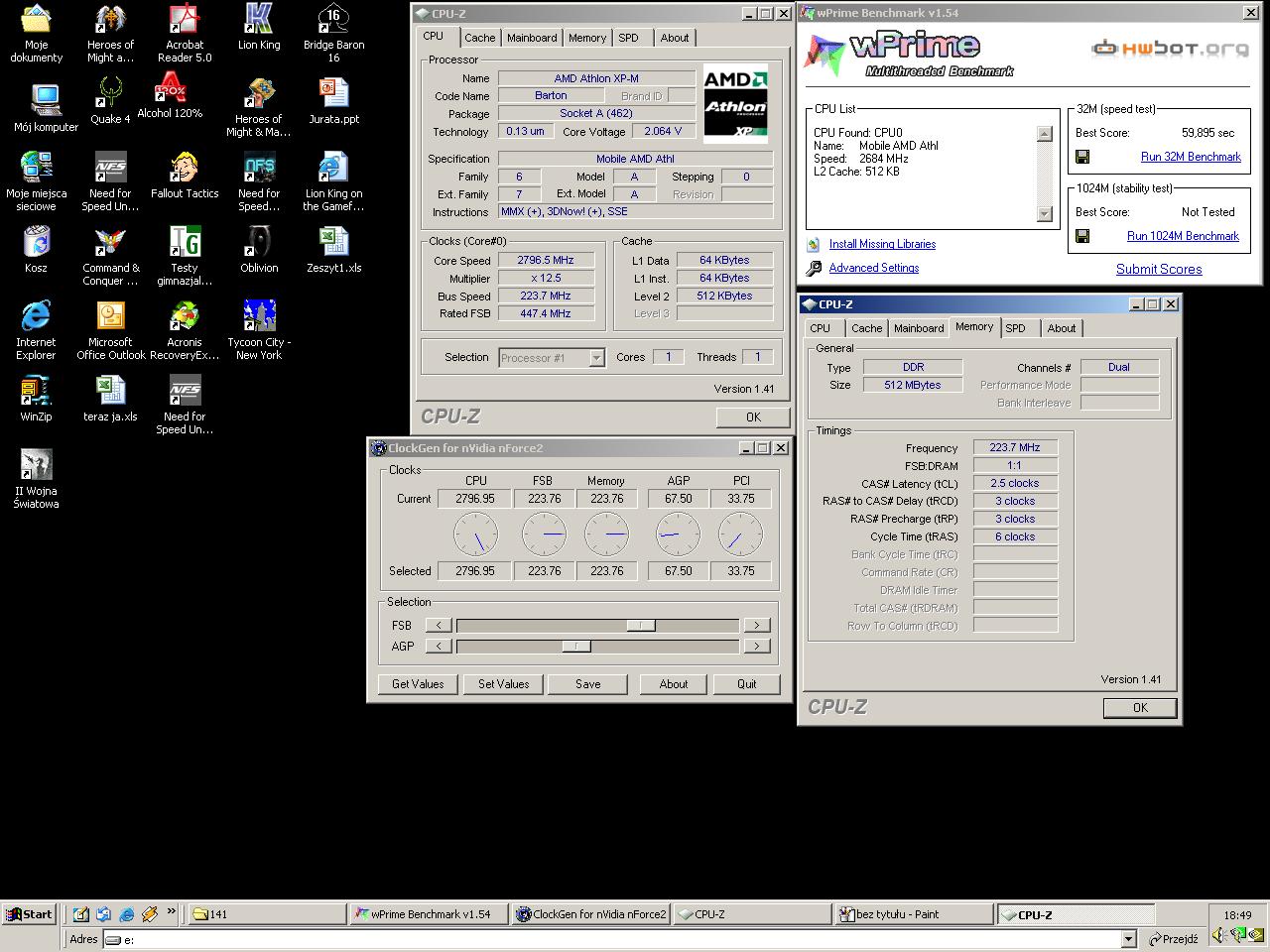Click Run 32M Benchmark link
The width and height of the screenshot is (1270, 952).
pos(1191,157)
